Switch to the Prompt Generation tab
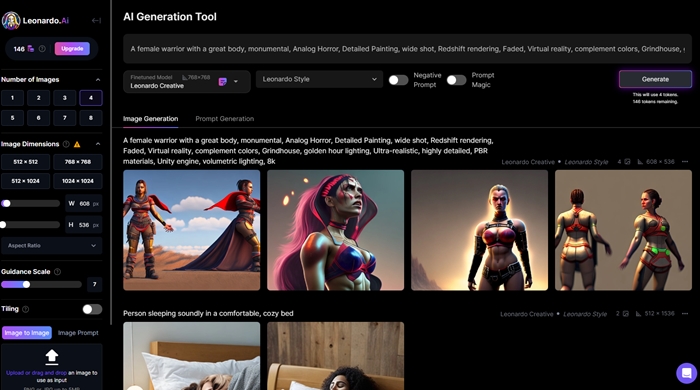Viewport: 700px width, 390px height. click(225, 119)
